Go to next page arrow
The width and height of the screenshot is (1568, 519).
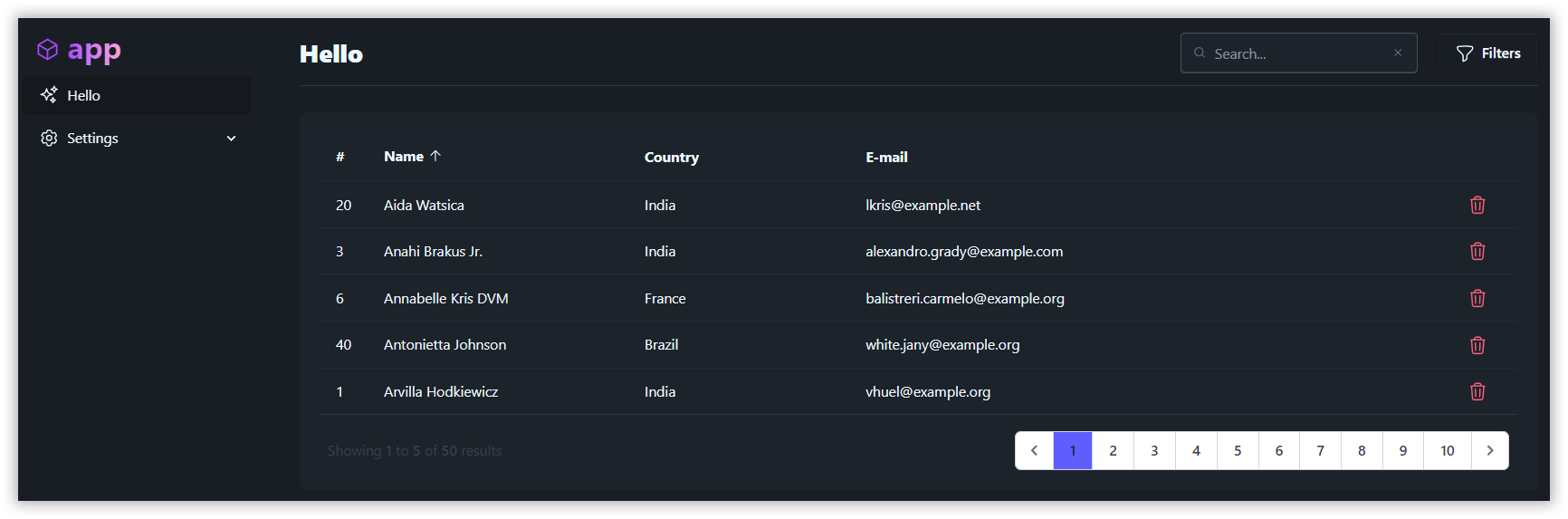click(x=1489, y=451)
